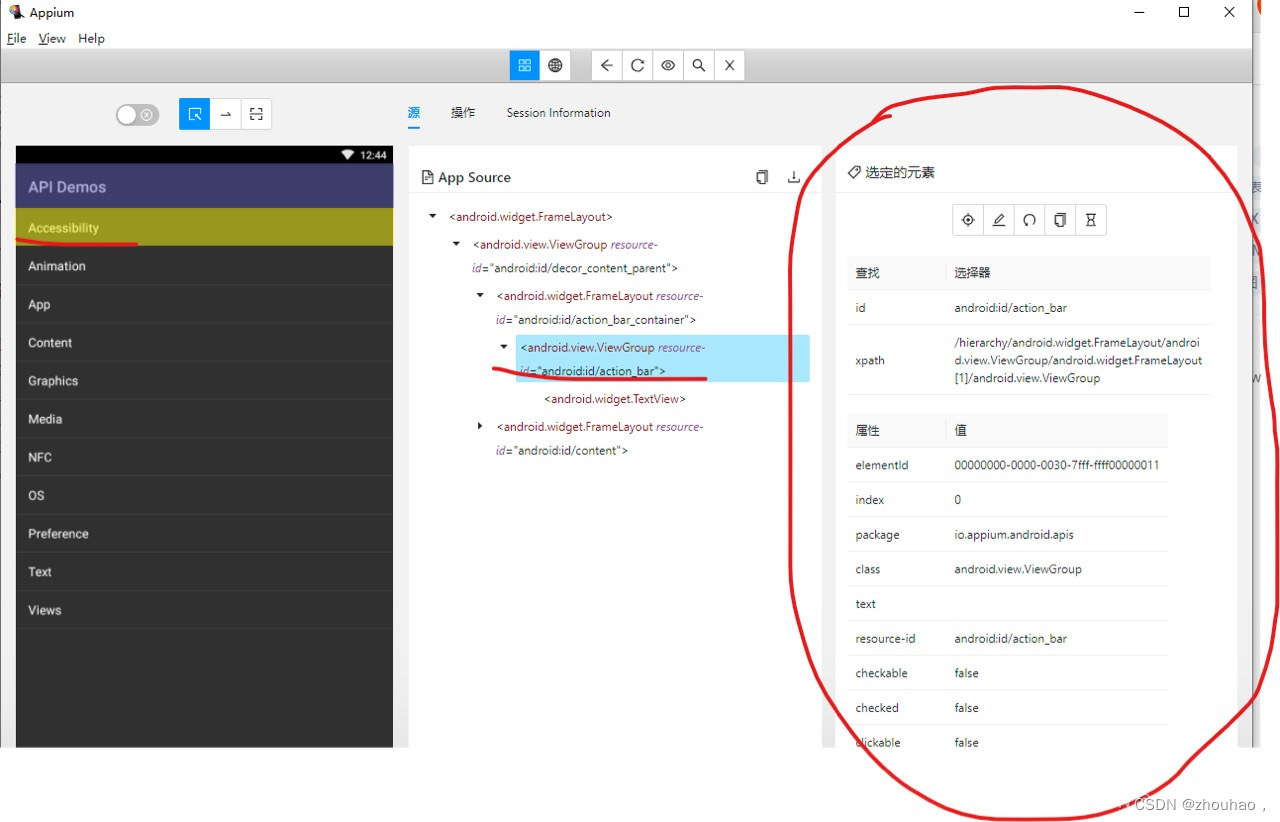The width and height of the screenshot is (1280, 822).
Task: Quit session with the X toolbar icon
Action: pyautogui.click(x=730, y=65)
